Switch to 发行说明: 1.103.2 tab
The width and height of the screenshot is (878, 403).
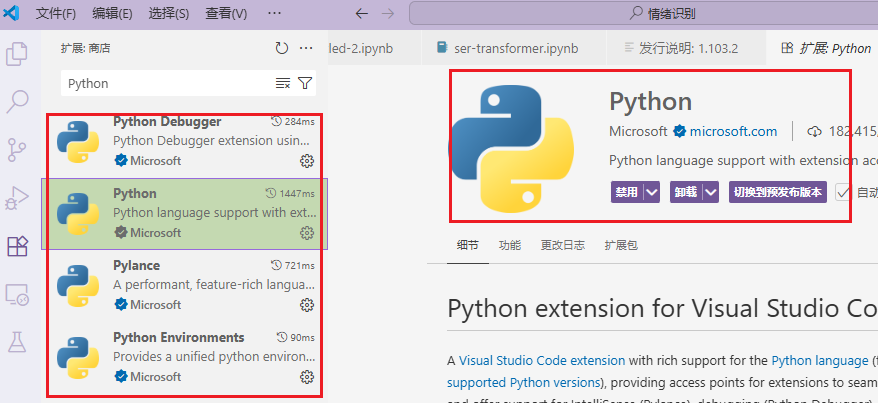685,48
